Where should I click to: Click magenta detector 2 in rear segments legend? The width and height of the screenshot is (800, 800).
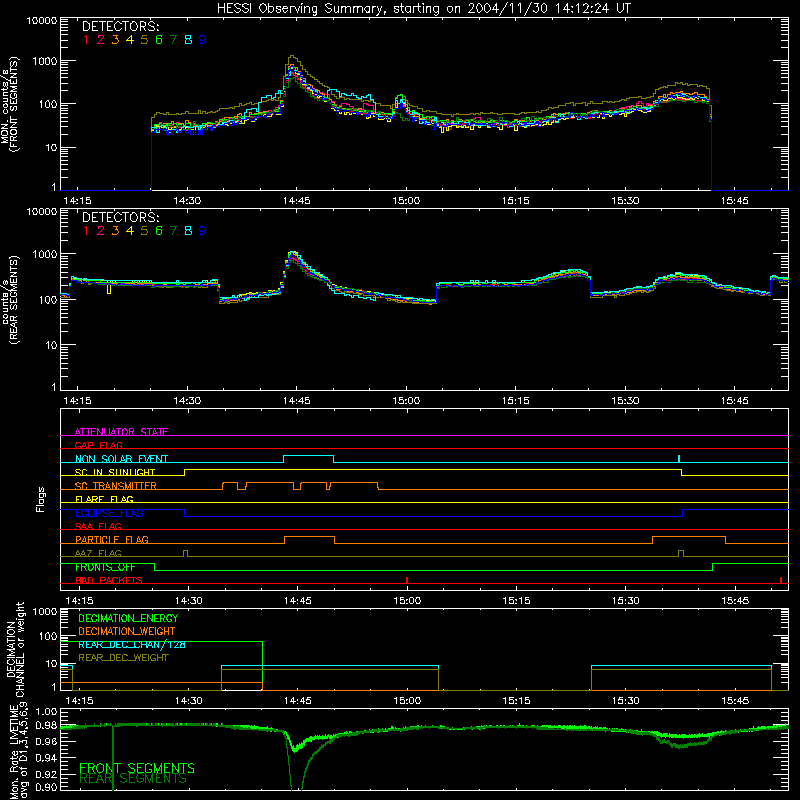click(101, 231)
